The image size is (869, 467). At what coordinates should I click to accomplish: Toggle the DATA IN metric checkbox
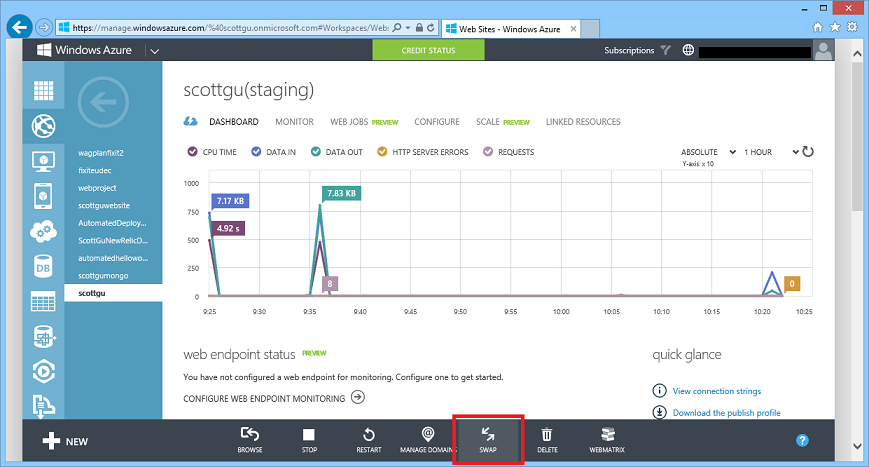(258, 152)
